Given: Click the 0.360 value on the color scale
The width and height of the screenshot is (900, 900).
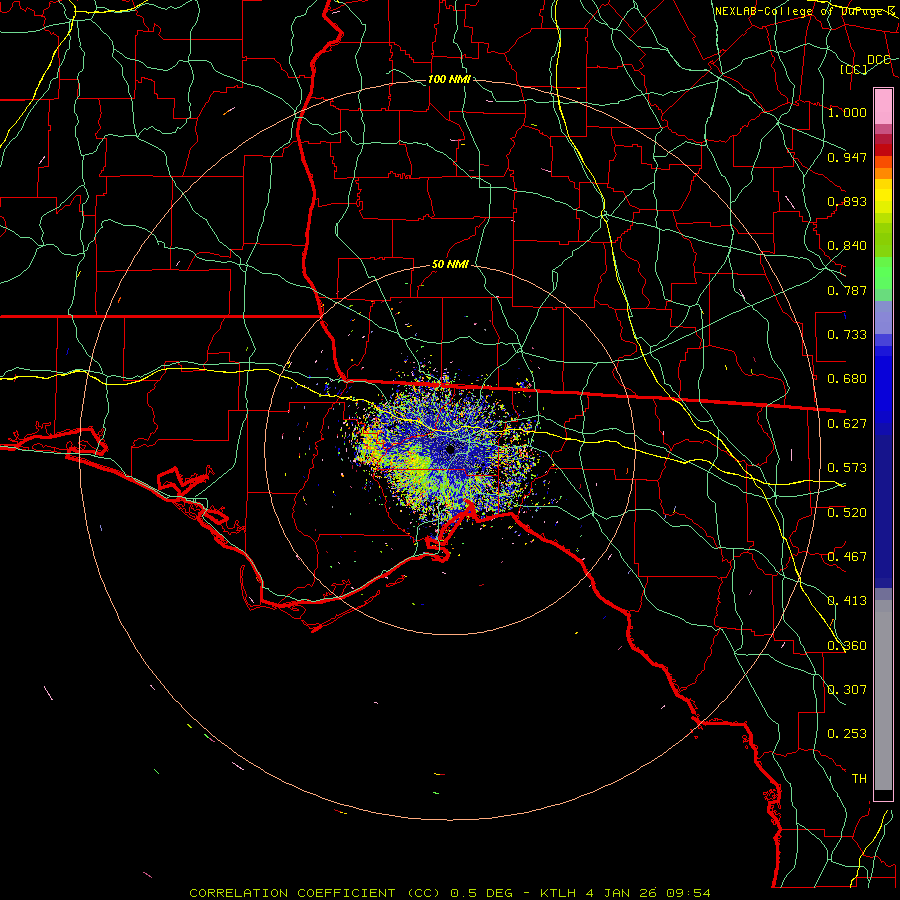Looking at the screenshot, I should pos(847,646).
